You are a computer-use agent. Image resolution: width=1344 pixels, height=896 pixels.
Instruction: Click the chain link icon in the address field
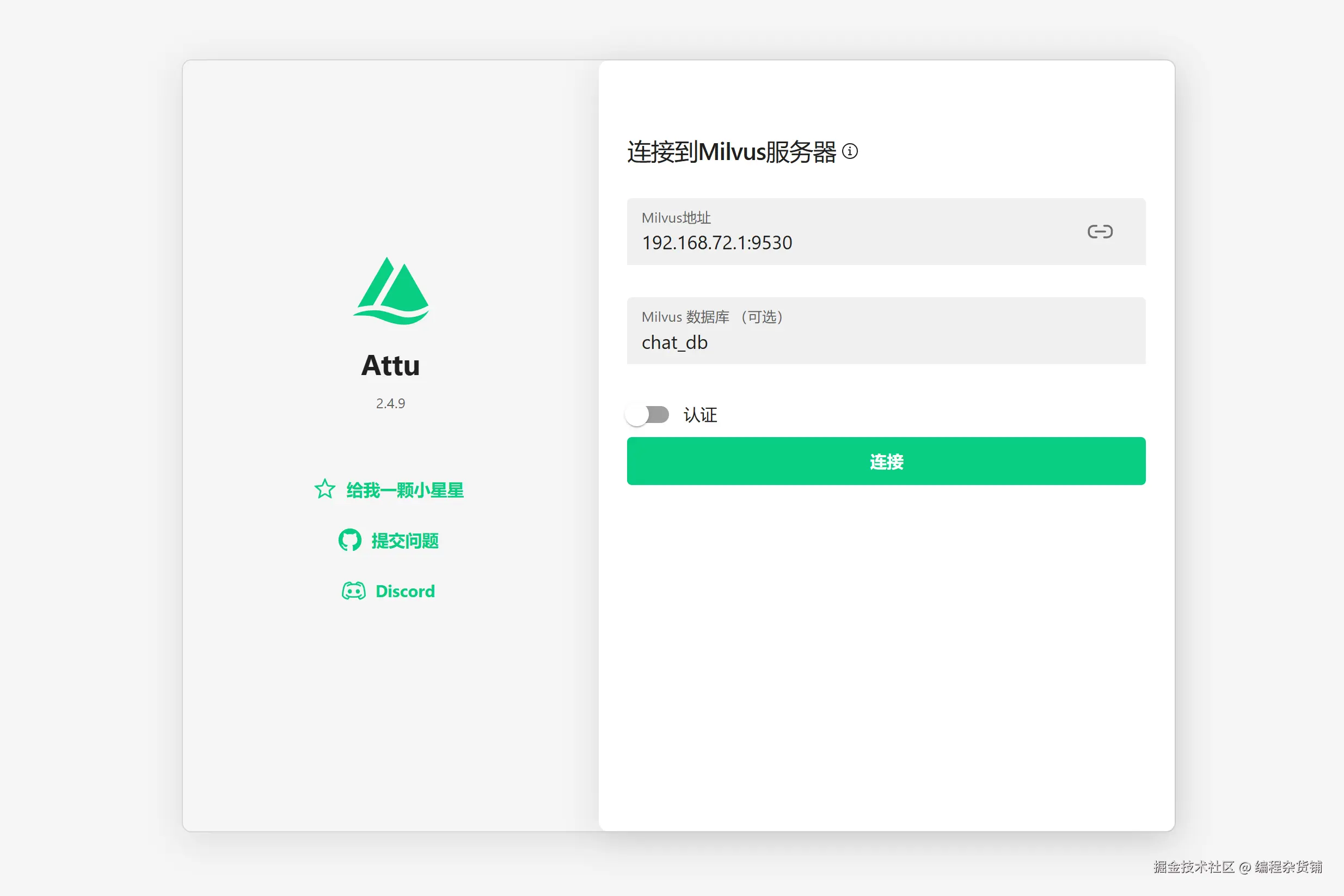point(1100,231)
